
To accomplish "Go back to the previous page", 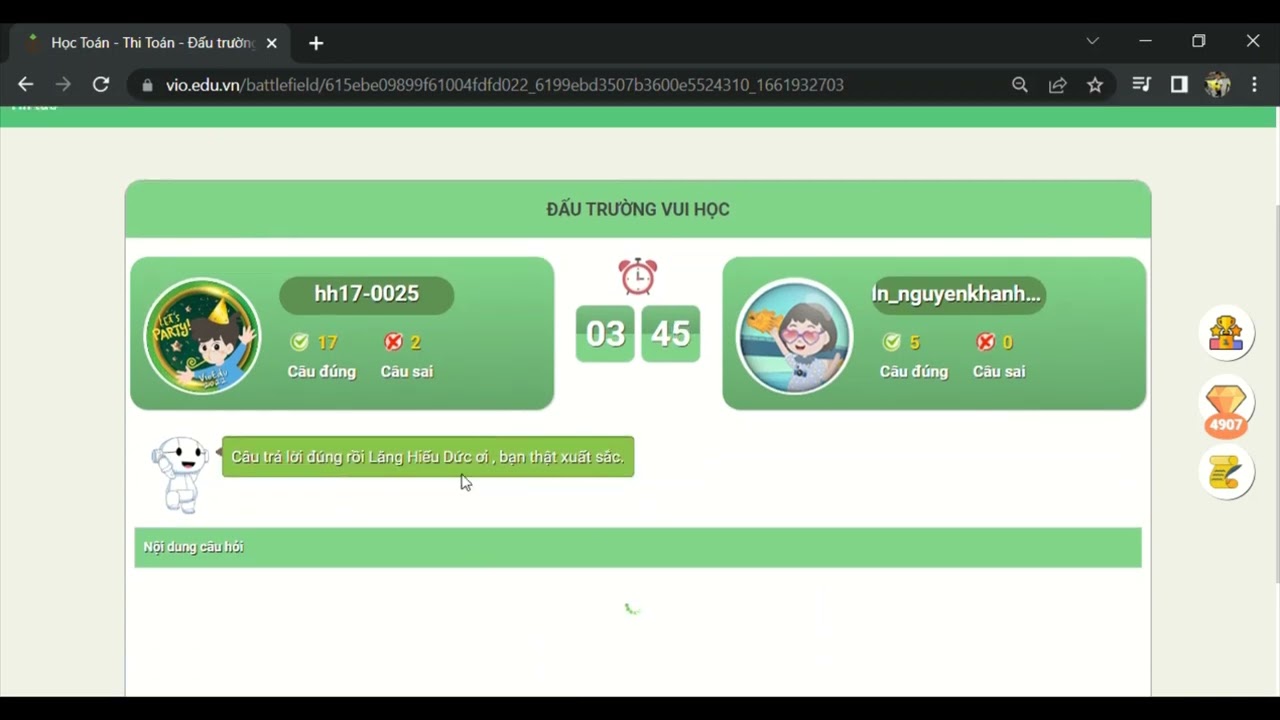I will pos(26,85).
